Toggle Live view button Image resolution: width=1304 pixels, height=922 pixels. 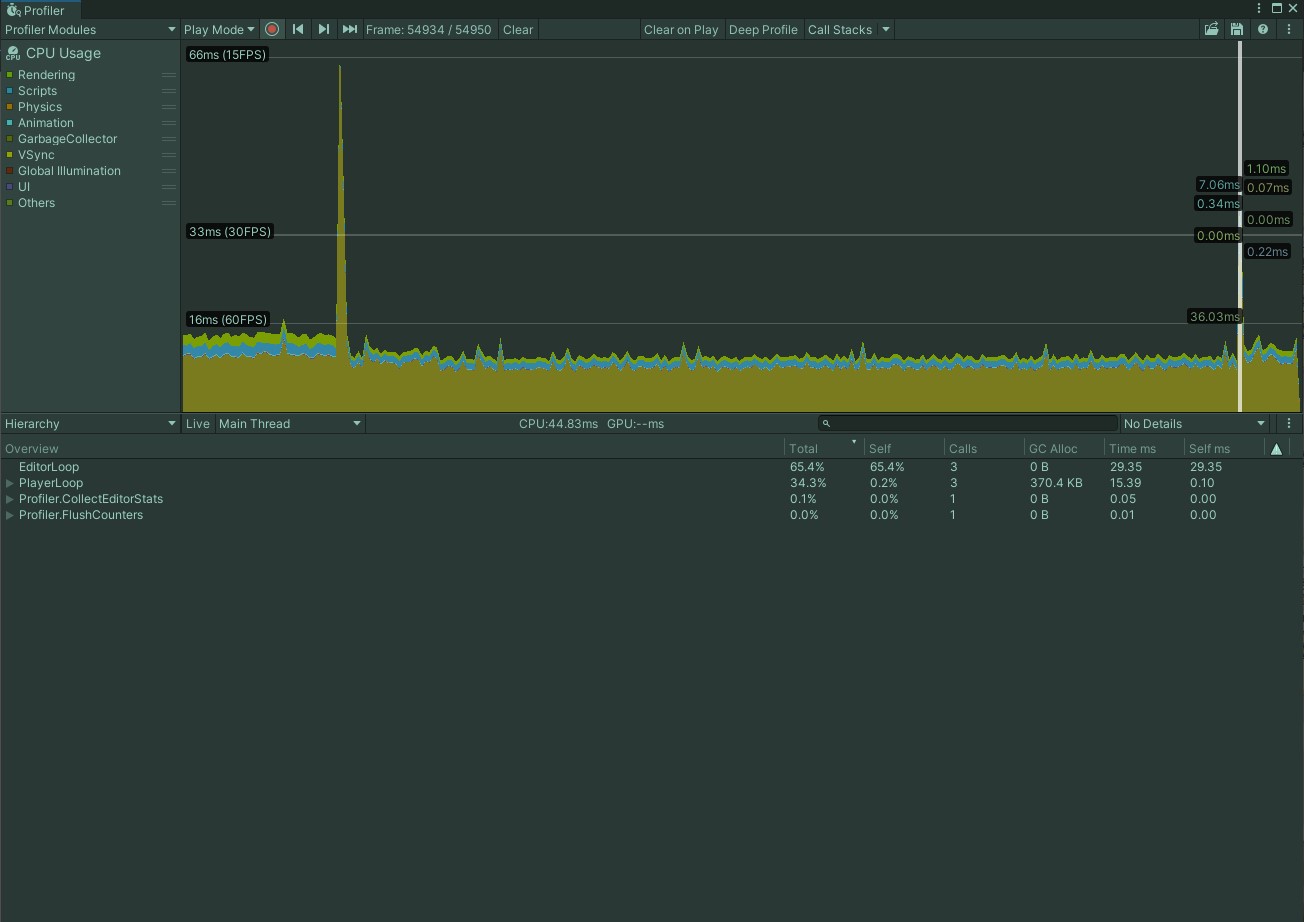198,424
